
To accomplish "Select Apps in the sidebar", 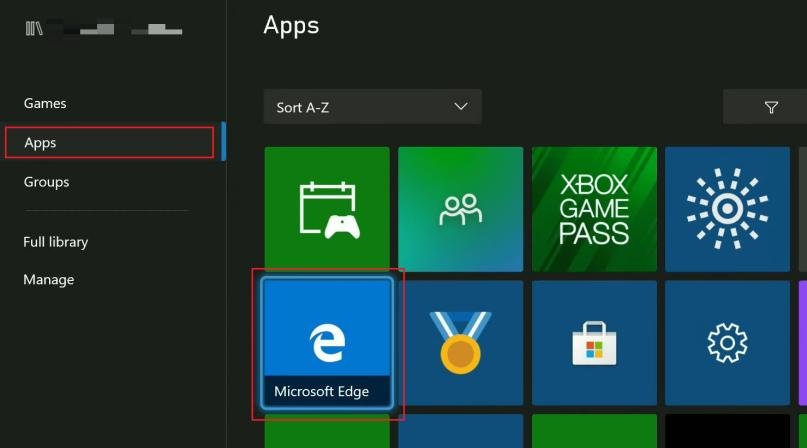I will tap(40, 143).
